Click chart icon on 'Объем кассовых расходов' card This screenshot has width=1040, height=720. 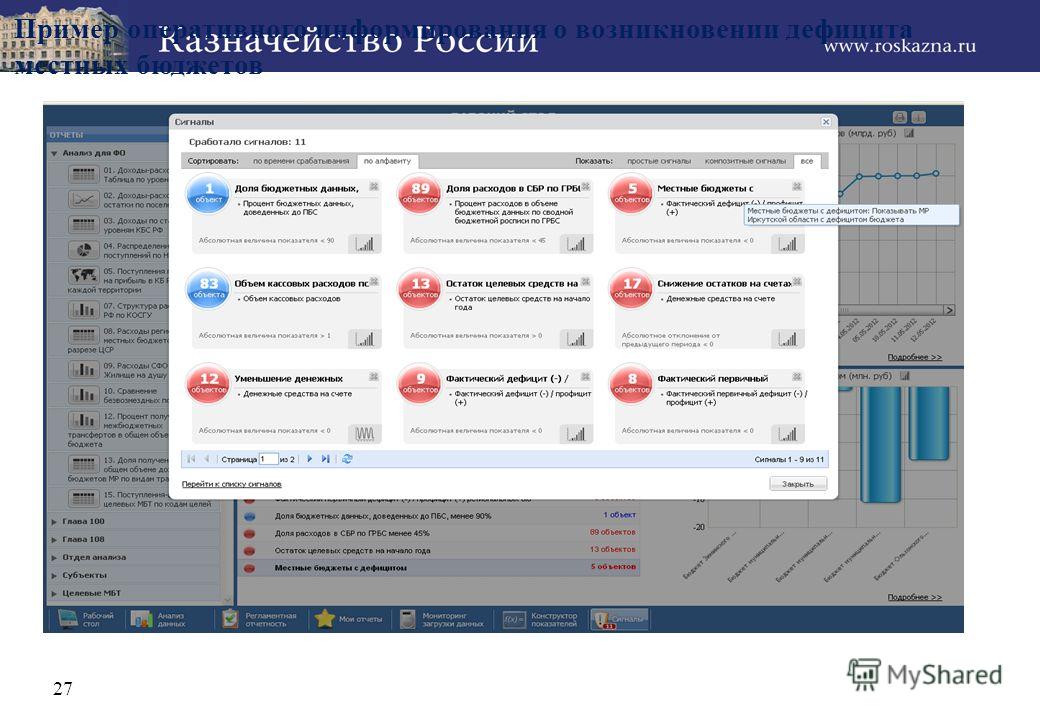coord(365,339)
